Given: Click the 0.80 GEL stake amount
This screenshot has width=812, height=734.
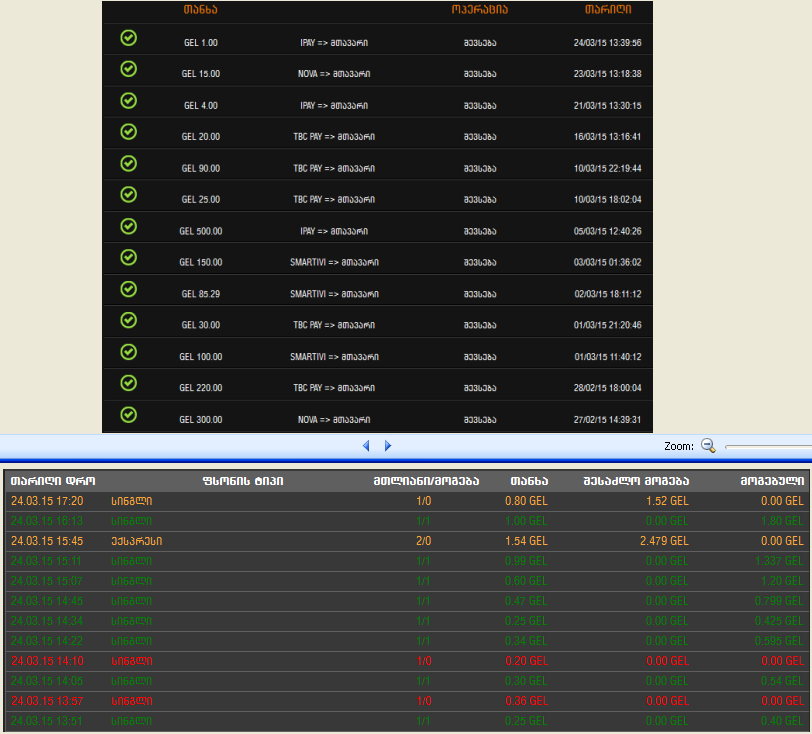Looking at the screenshot, I should (x=526, y=501).
